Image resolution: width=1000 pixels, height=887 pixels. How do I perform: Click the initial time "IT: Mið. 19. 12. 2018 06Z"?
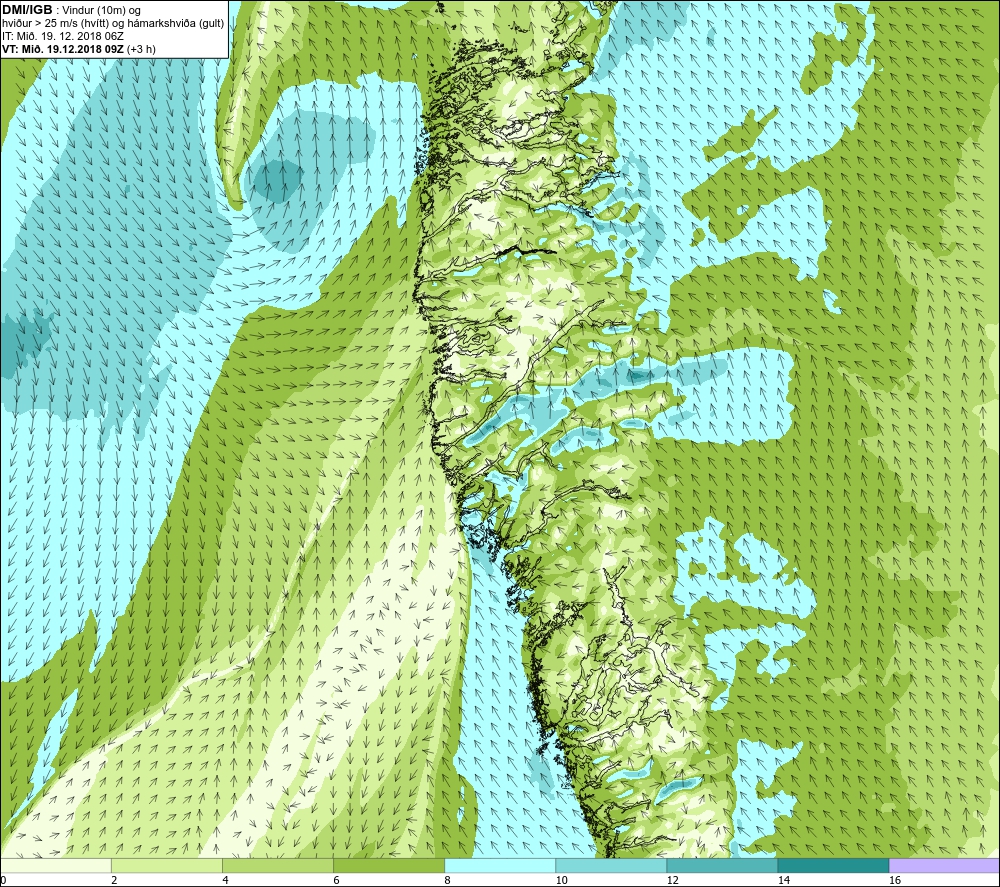[x=62, y=36]
